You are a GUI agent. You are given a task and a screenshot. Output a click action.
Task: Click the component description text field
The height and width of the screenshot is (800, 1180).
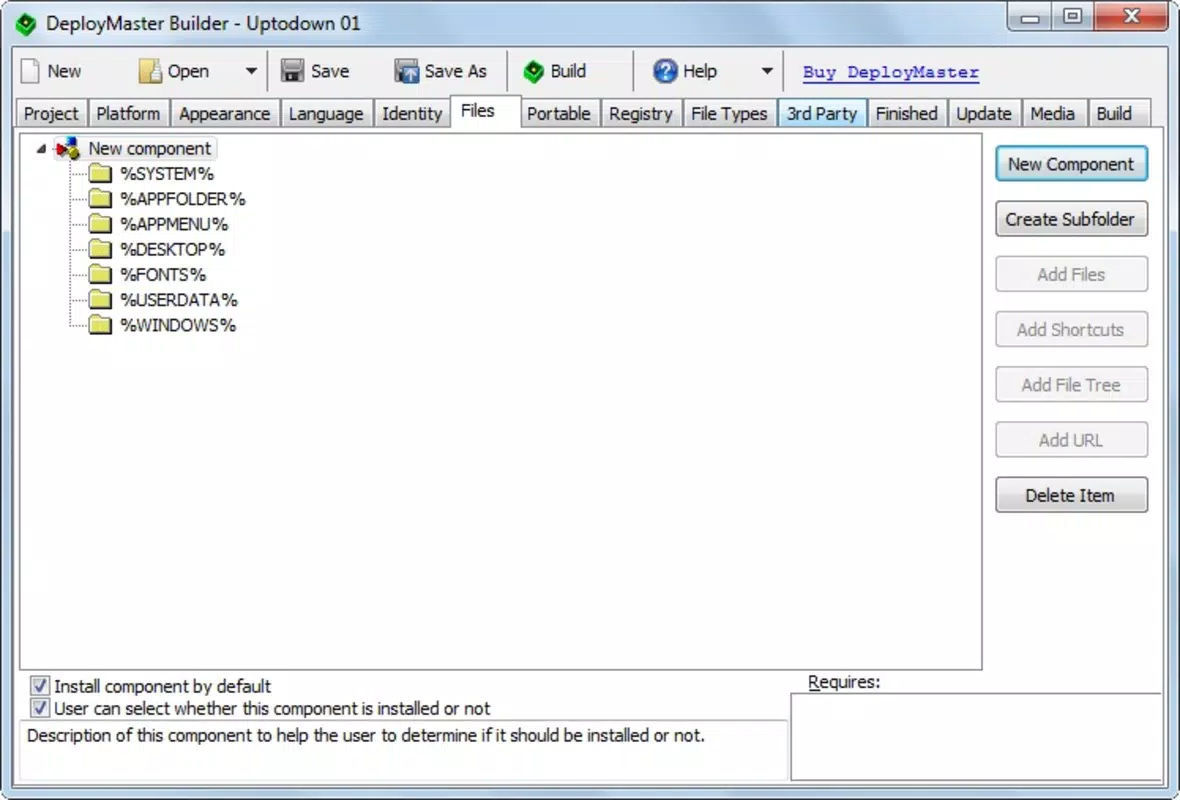tap(403, 750)
